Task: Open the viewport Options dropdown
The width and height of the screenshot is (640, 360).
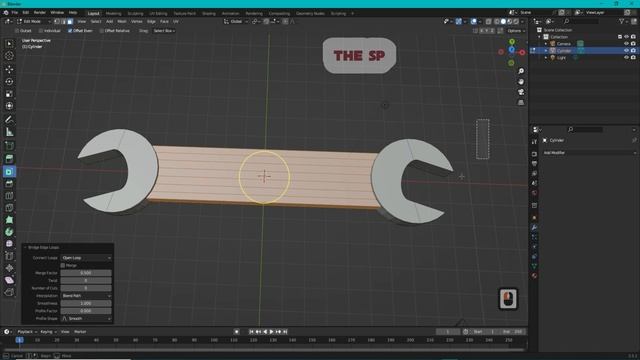Action: point(516,31)
